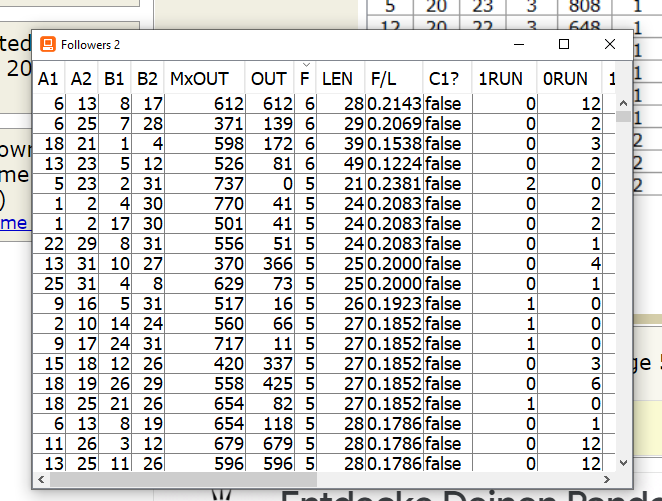This screenshot has width=662, height=501.
Task: Click the vertical scrollbar down arrow
Action: (x=623, y=463)
